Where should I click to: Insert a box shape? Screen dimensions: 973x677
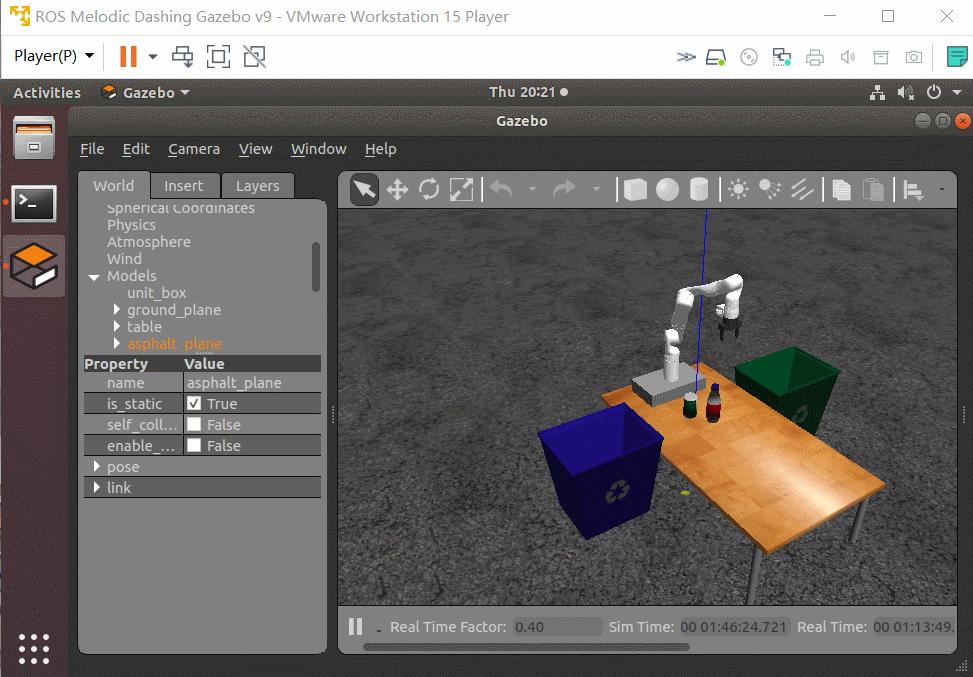coord(635,189)
